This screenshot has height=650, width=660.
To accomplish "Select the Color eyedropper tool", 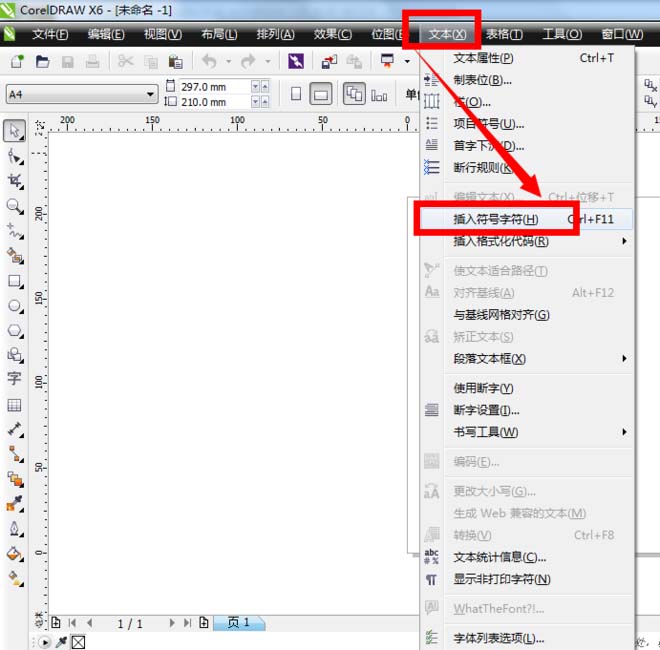I will (x=15, y=503).
